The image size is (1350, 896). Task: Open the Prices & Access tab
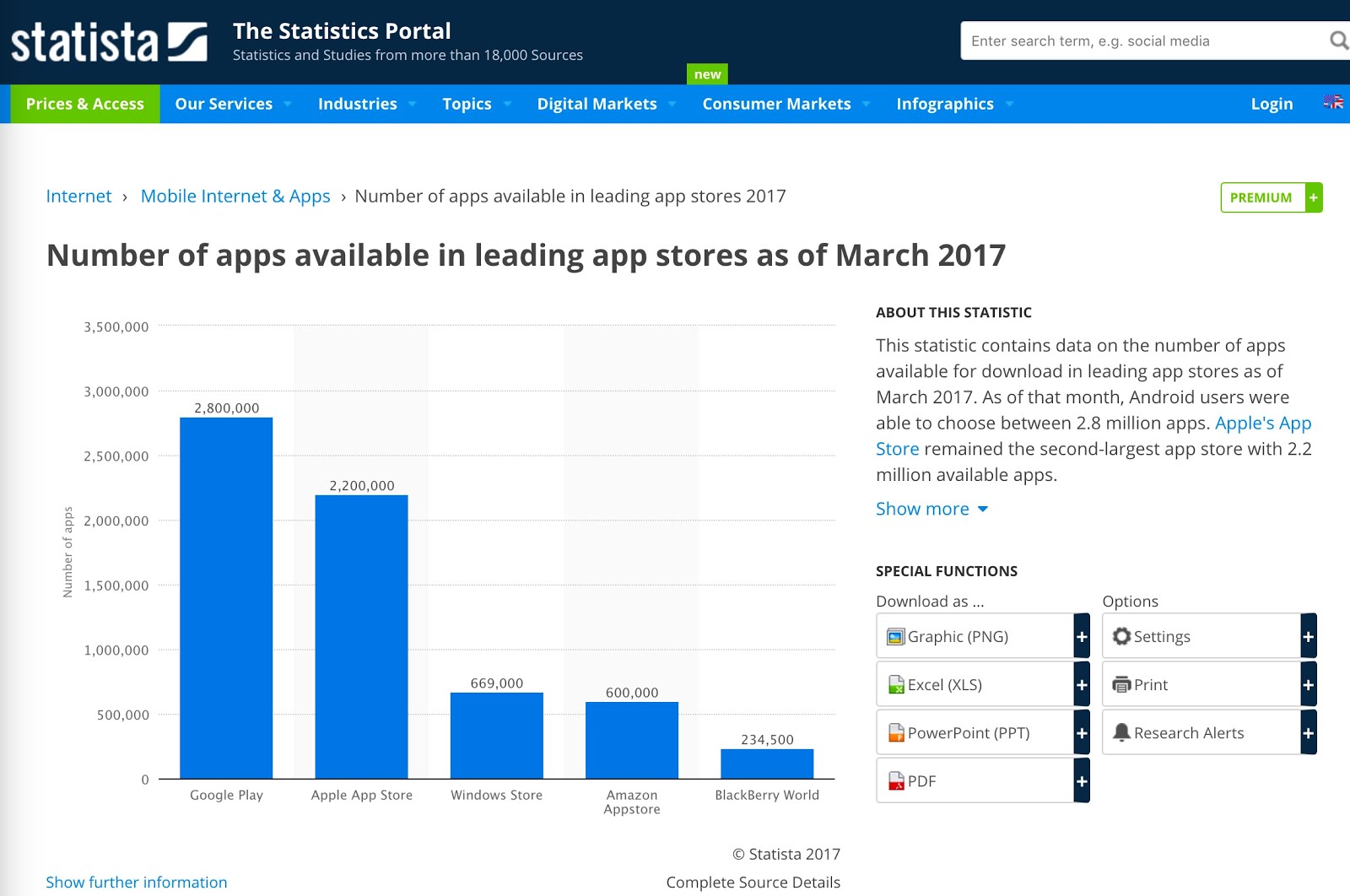[85, 104]
